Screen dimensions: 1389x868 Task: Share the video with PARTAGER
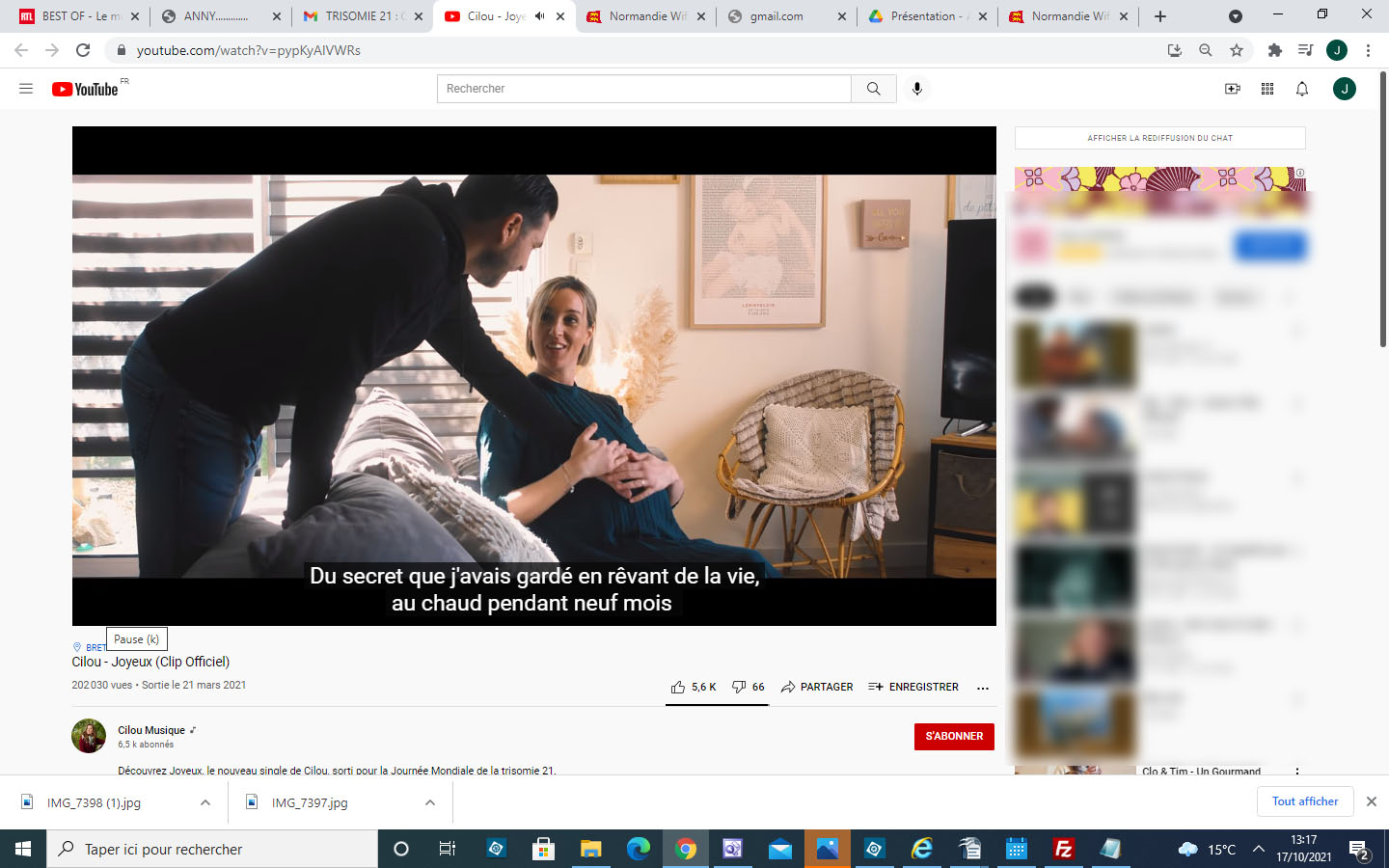coord(817,687)
